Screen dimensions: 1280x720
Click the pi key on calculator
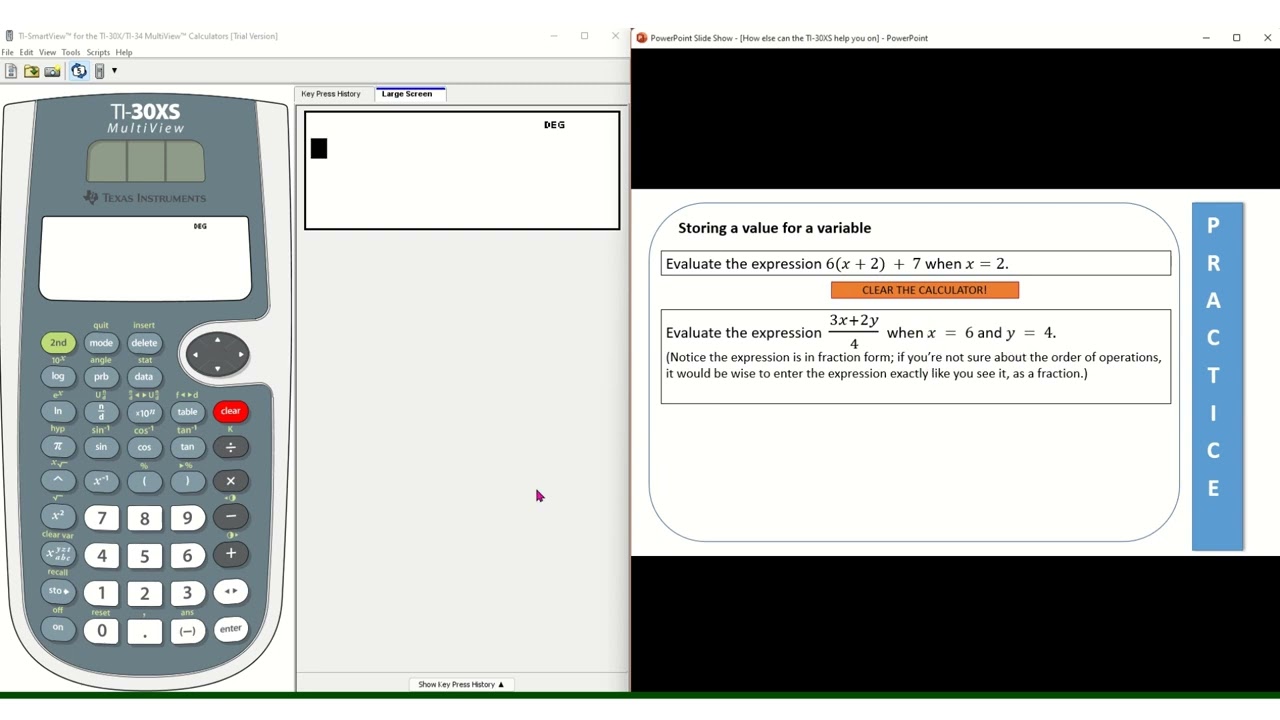click(58, 446)
